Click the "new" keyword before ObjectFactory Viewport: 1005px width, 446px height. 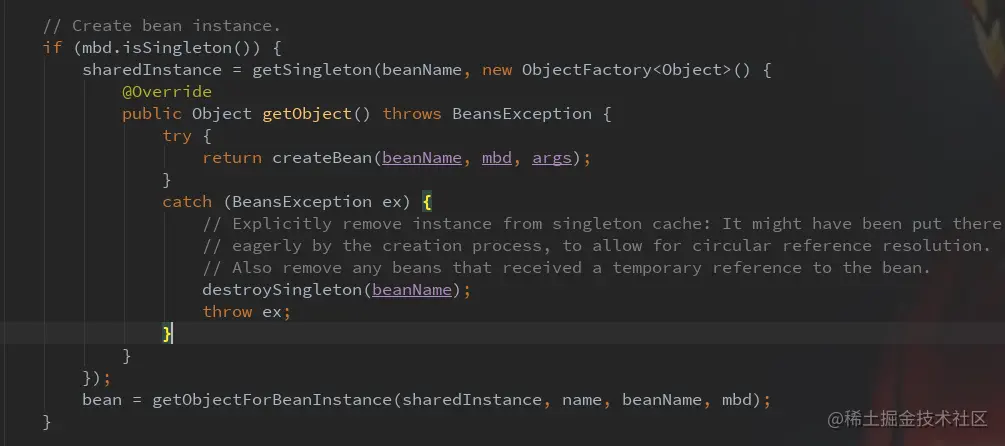pyautogui.click(x=497, y=70)
